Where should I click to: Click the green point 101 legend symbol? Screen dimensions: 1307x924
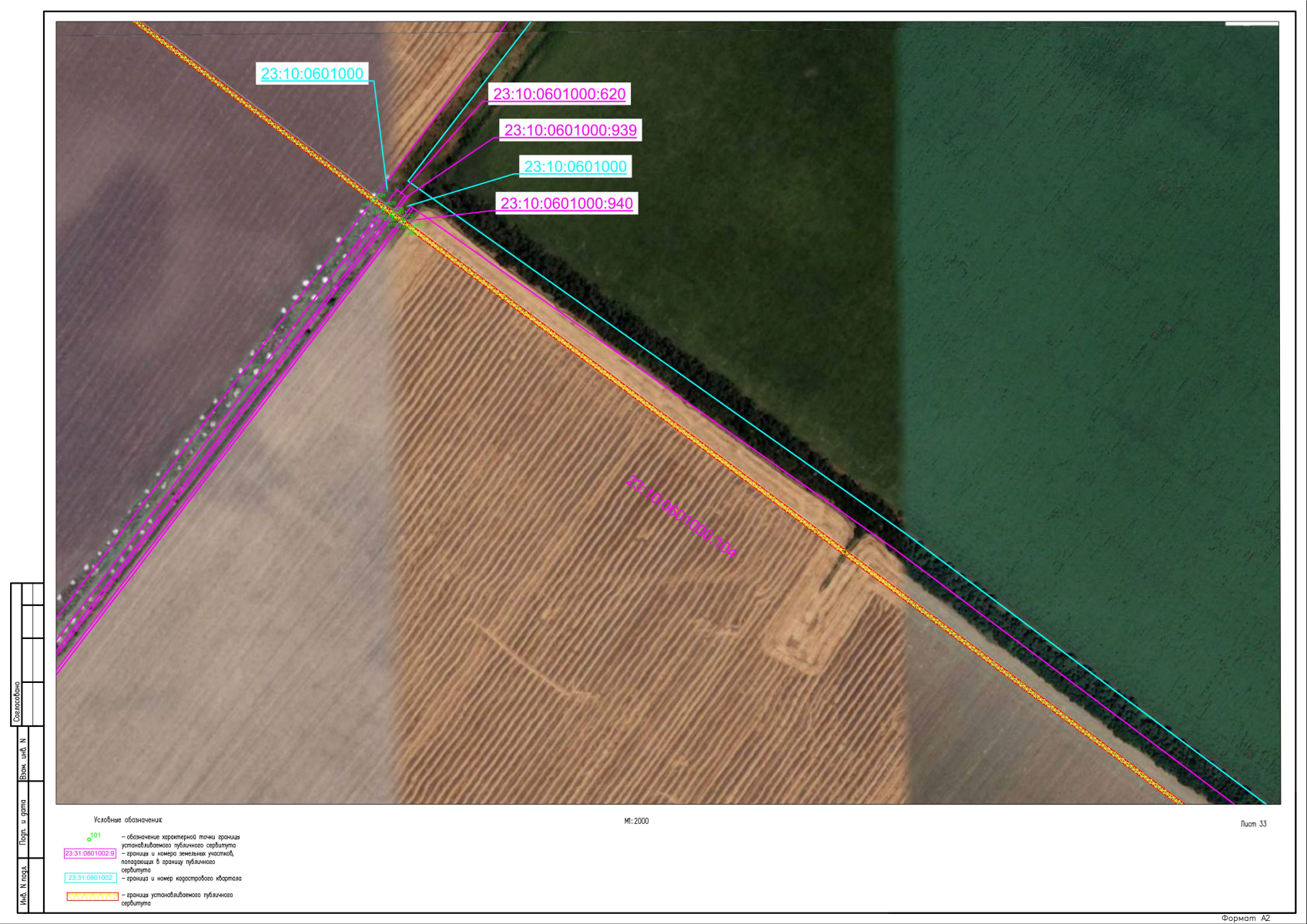90,838
